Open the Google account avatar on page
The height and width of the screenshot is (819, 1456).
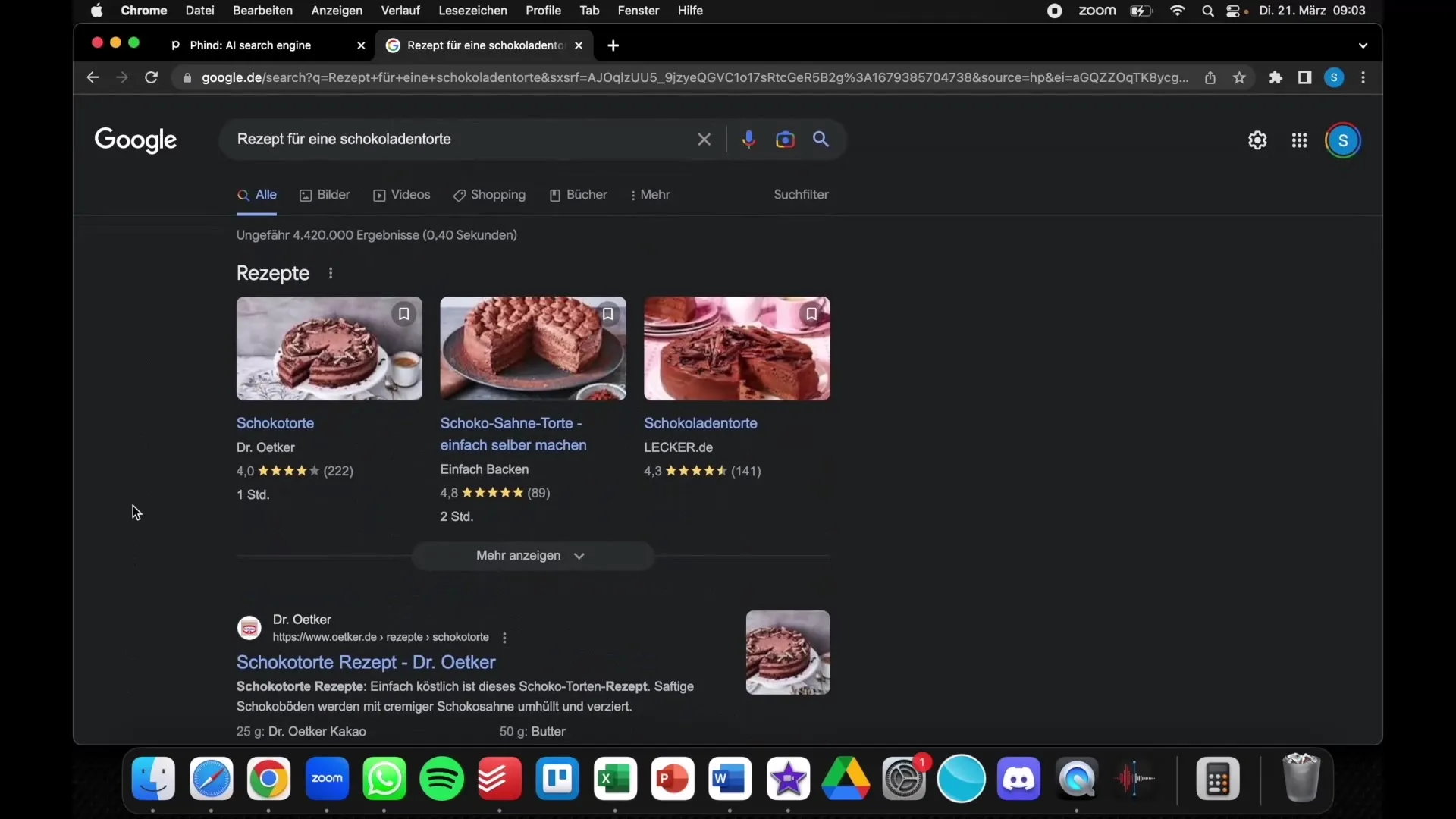click(1343, 140)
